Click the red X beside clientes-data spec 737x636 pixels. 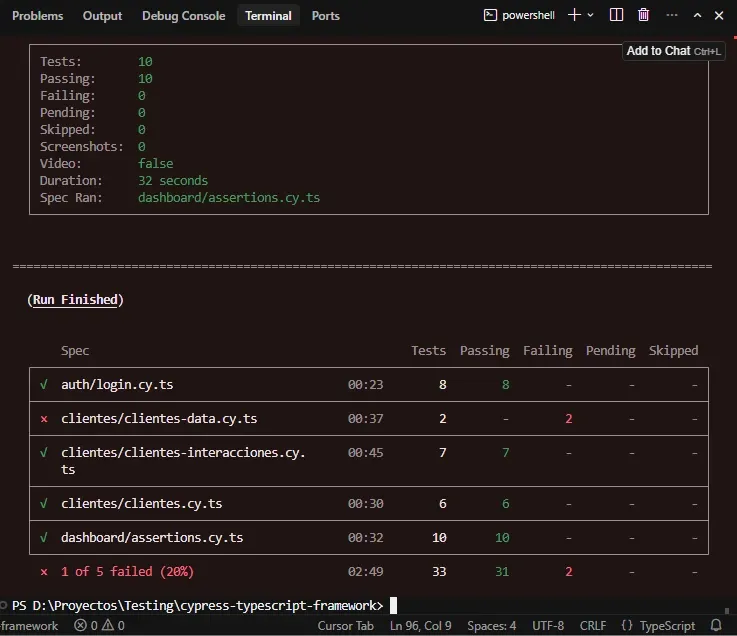point(44,419)
